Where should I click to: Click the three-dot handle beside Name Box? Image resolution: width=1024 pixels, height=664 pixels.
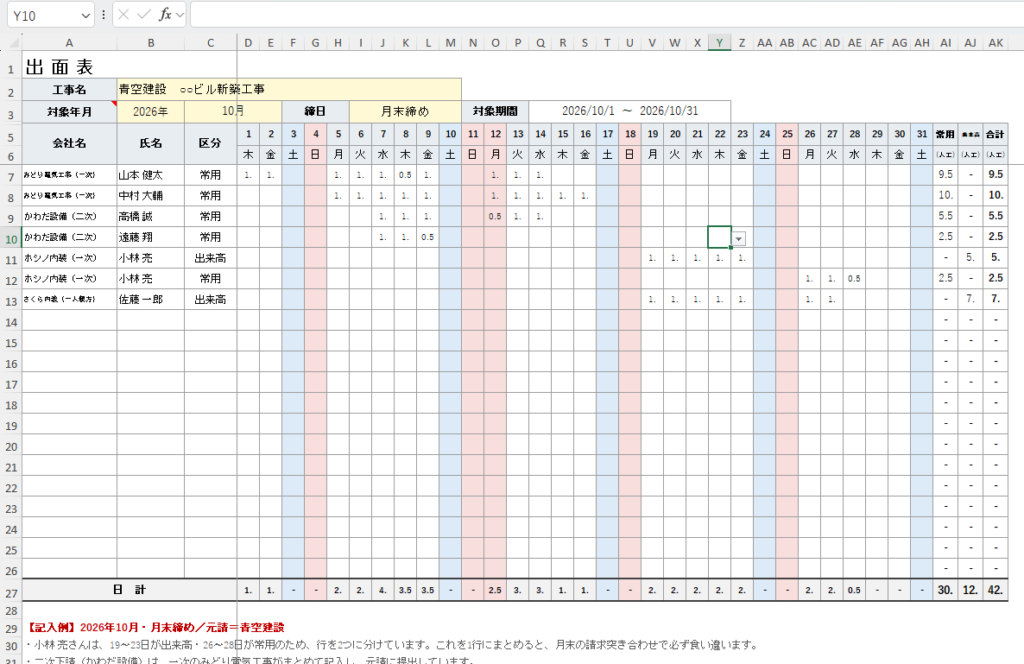click(x=103, y=14)
